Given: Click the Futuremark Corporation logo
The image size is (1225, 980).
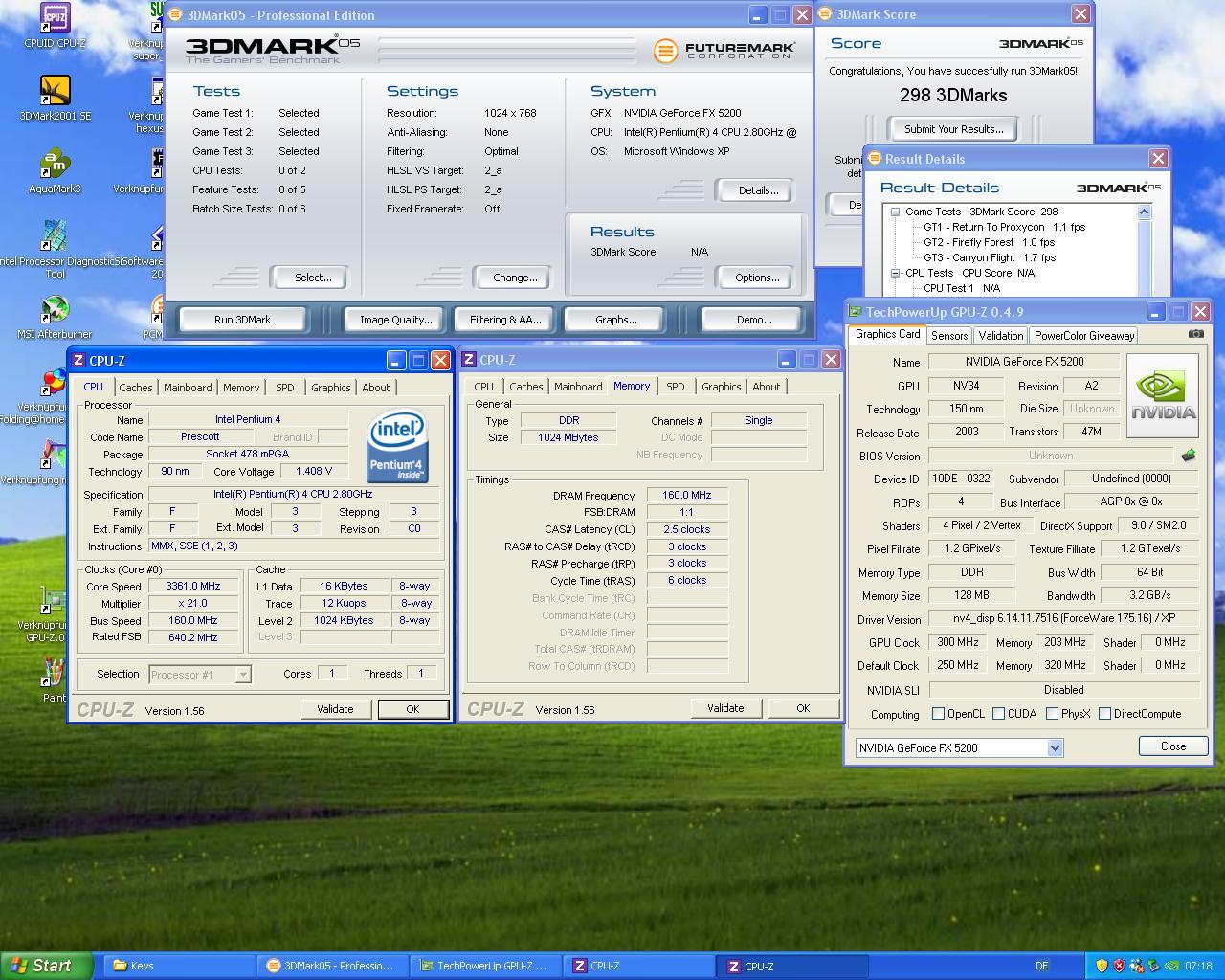Looking at the screenshot, I should (x=724, y=51).
